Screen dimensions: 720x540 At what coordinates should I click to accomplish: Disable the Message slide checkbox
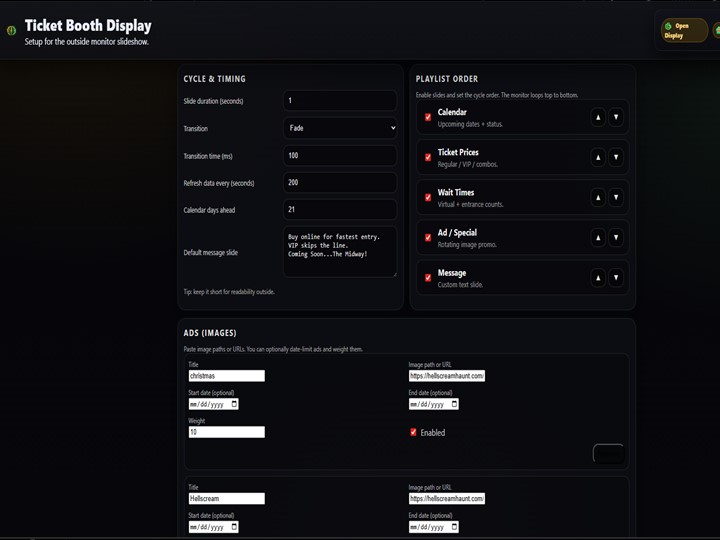coord(428,278)
